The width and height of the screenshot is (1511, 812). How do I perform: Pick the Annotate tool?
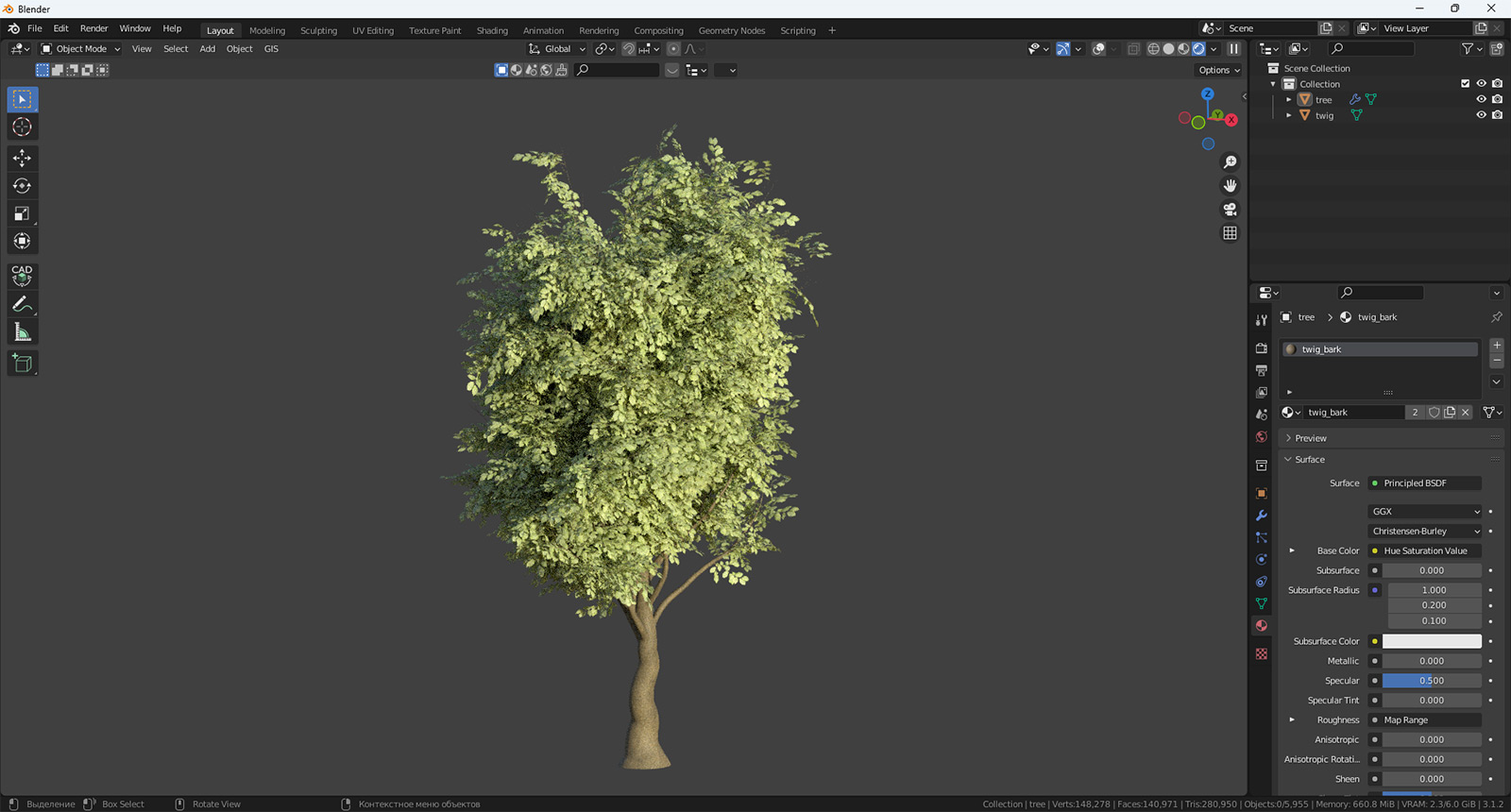[x=22, y=304]
